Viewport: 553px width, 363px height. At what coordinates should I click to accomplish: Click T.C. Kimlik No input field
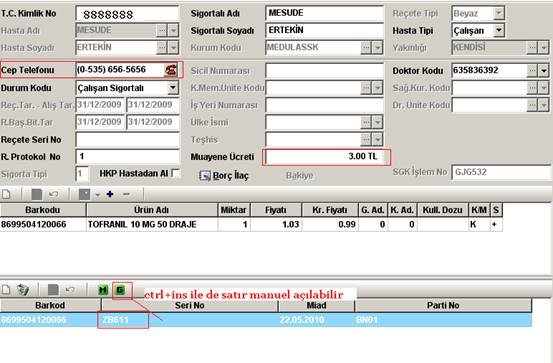(x=127, y=14)
